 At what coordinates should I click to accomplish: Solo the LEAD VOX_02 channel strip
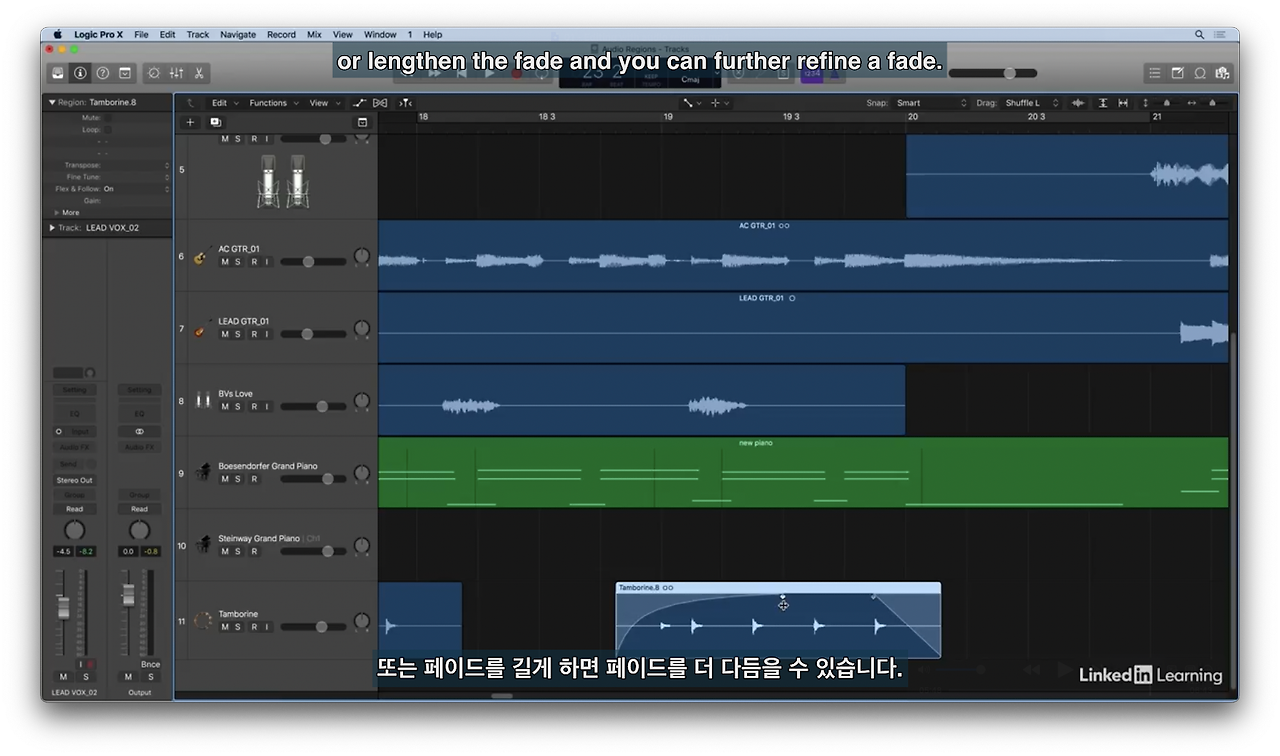click(86, 677)
